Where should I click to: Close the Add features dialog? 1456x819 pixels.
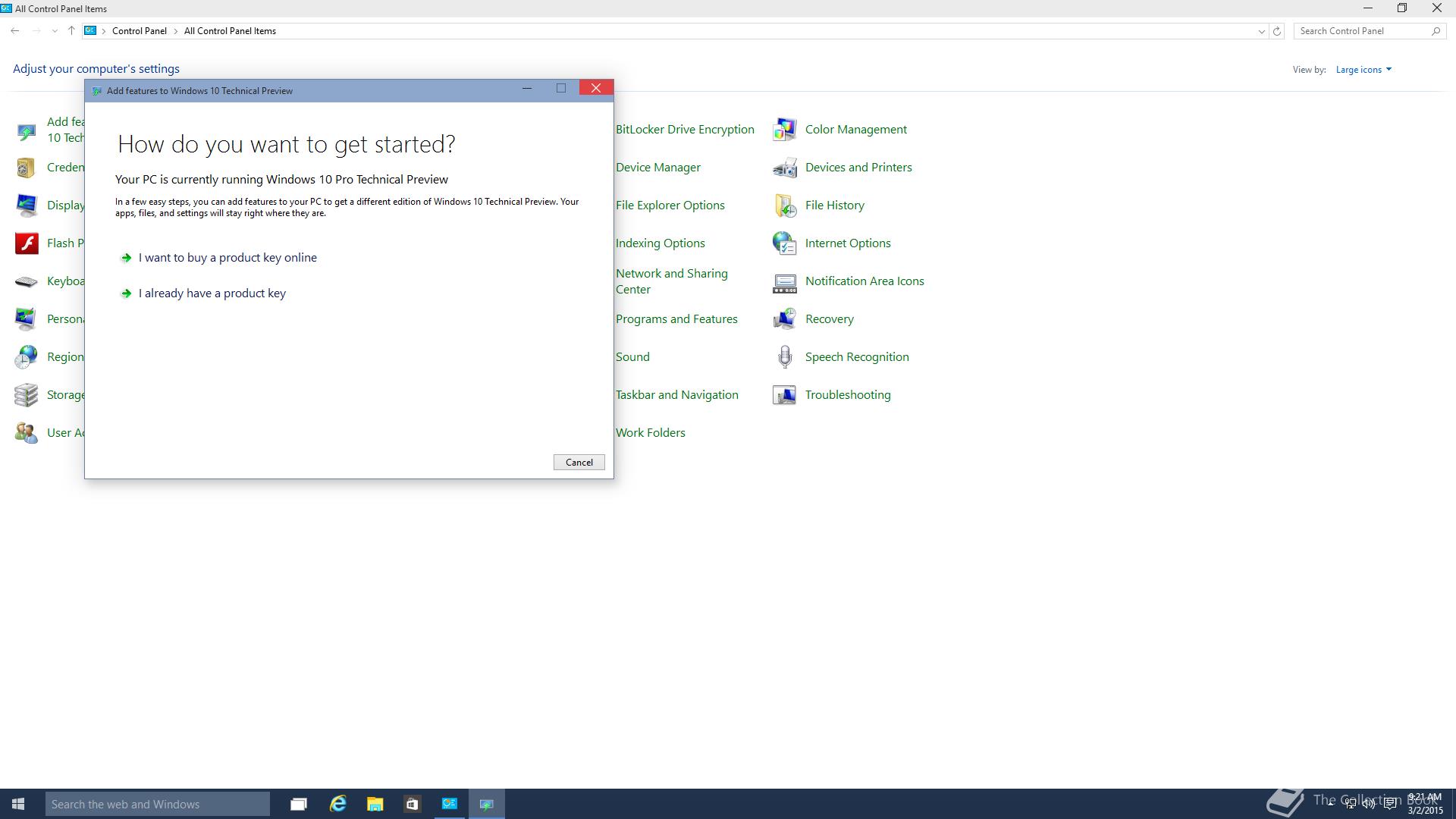click(x=596, y=88)
